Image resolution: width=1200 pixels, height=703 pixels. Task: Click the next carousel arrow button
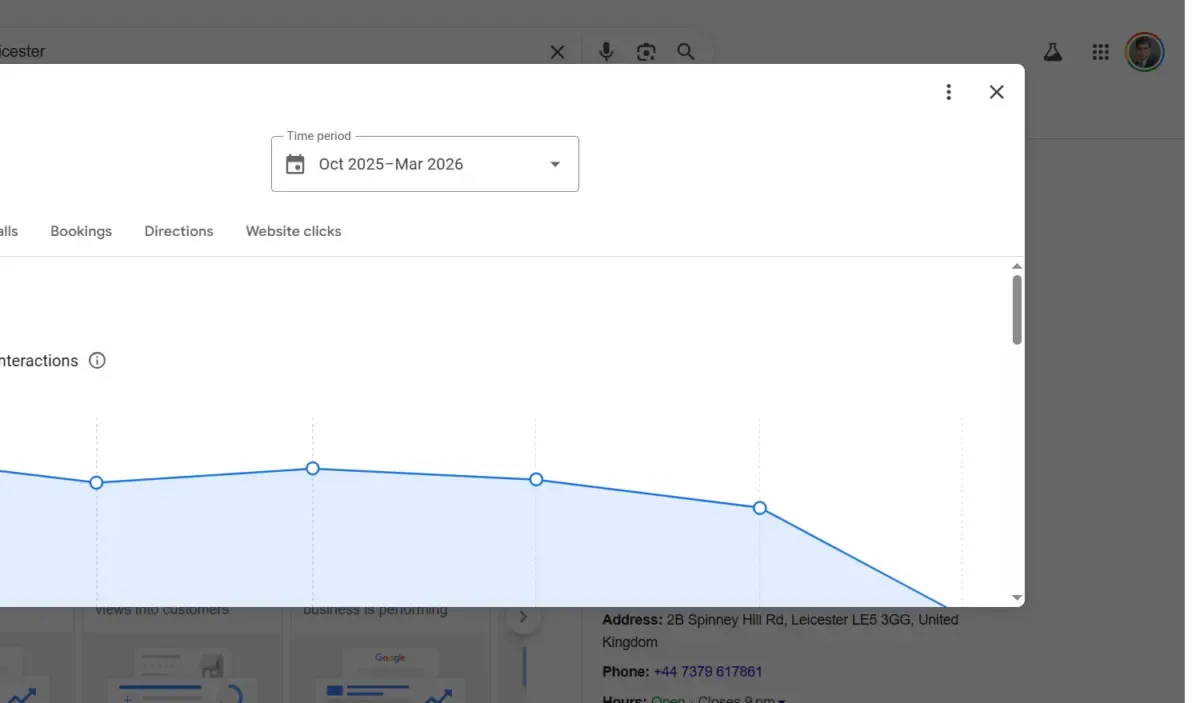522,617
